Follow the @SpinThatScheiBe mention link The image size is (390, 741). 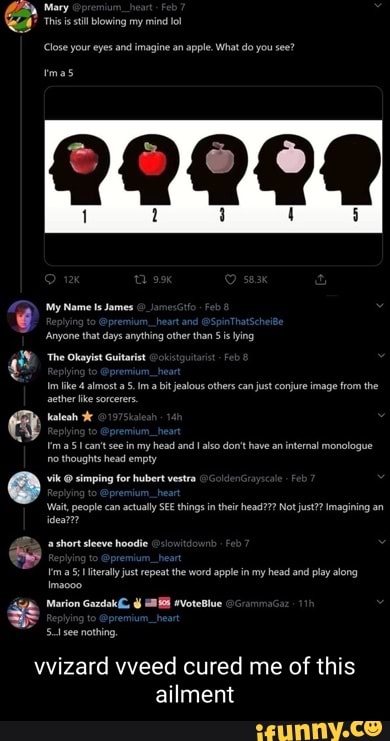pyautogui.click(x=243, y=321)
